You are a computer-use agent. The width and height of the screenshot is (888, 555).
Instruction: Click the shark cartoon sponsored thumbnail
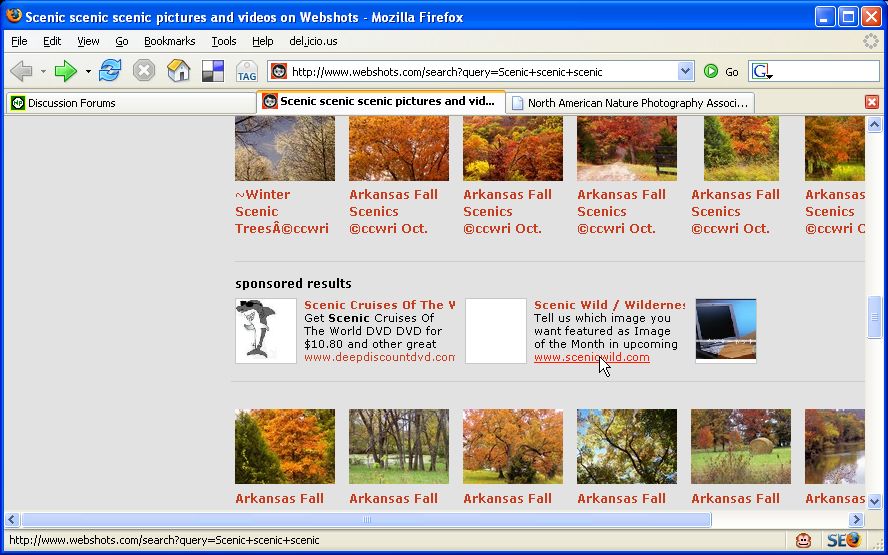[x=266, y=331]
